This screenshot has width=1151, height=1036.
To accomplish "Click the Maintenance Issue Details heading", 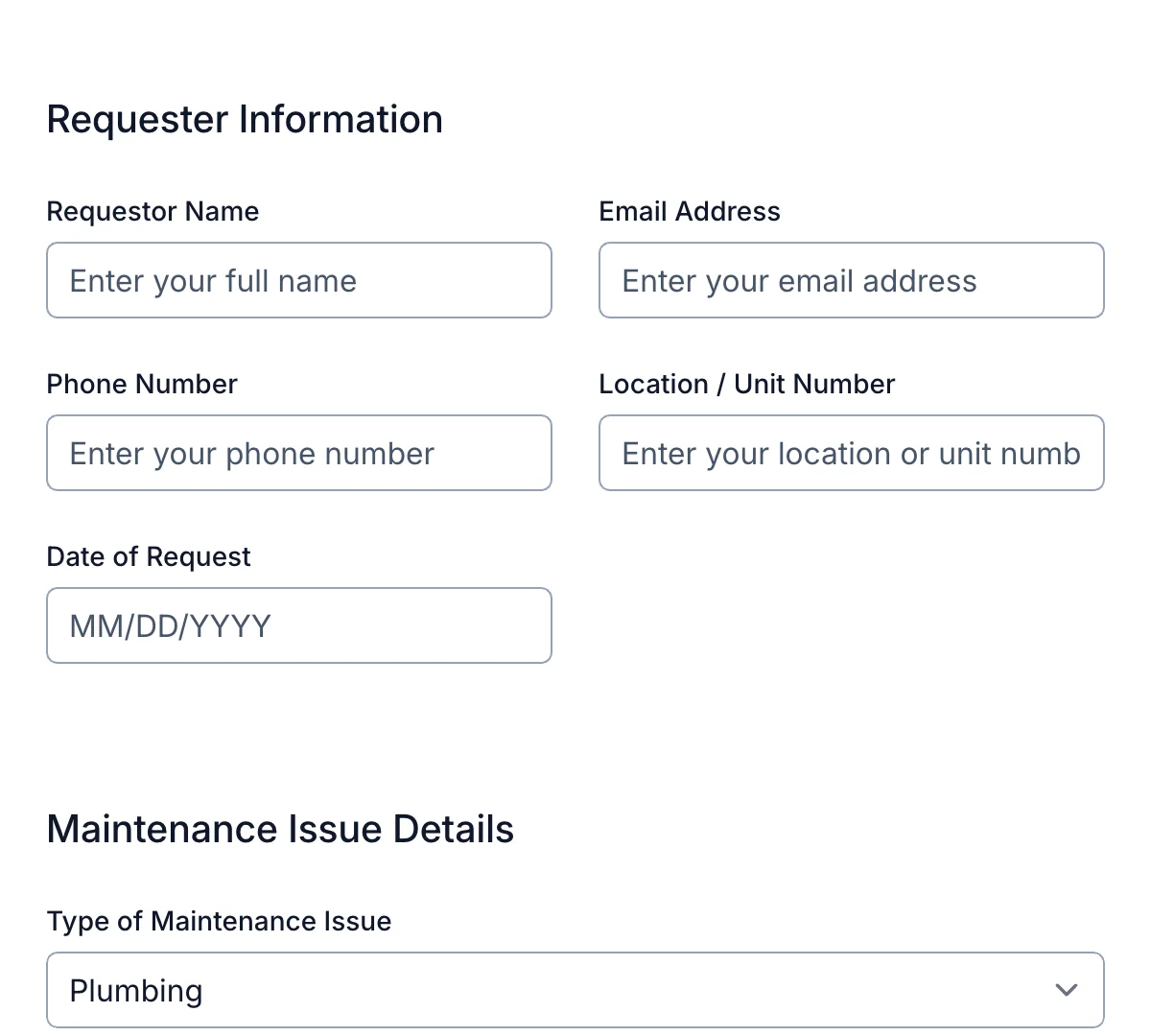I will pos(280,829).
